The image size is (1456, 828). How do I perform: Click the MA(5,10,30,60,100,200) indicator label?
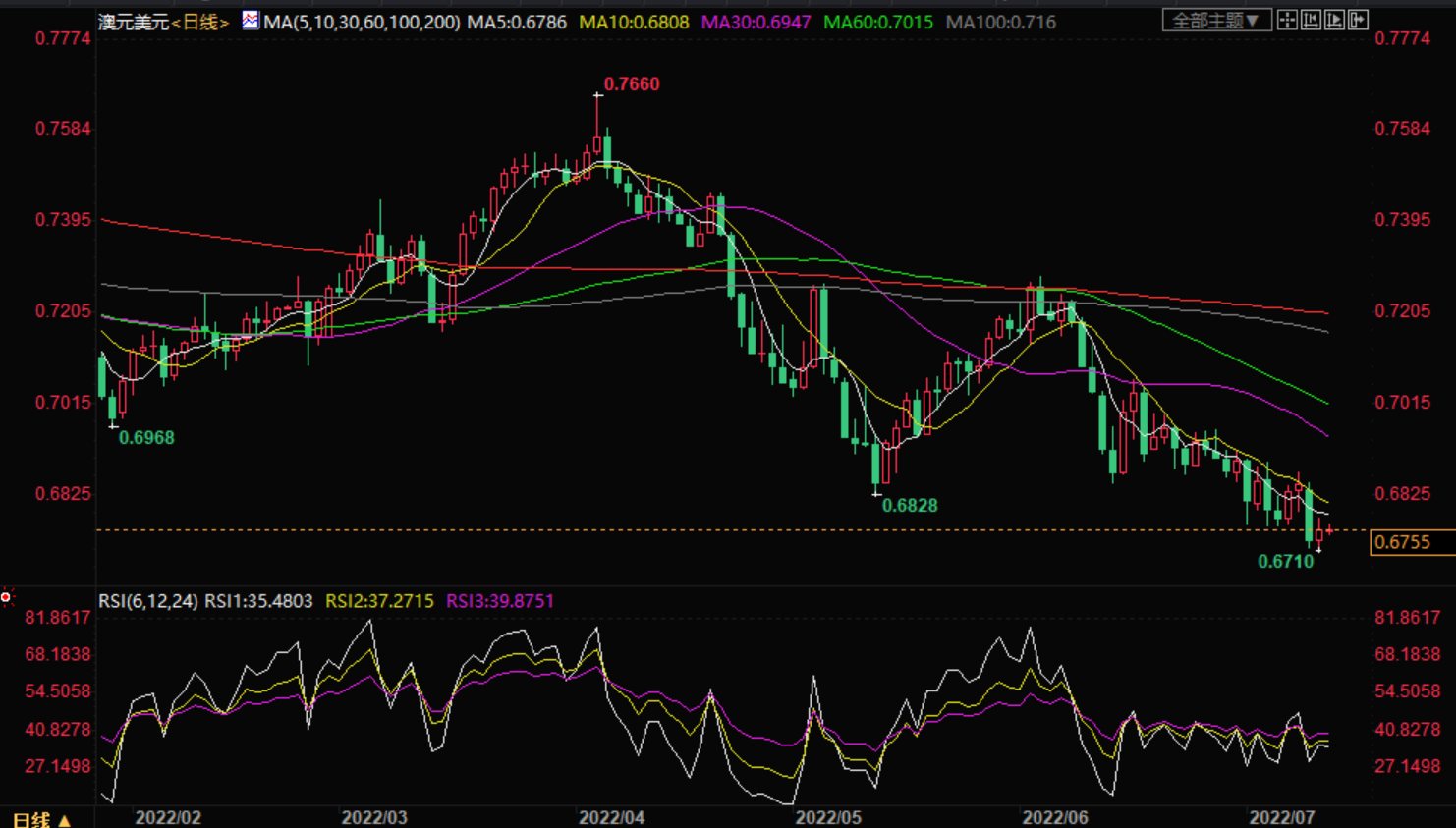point(362,22)
